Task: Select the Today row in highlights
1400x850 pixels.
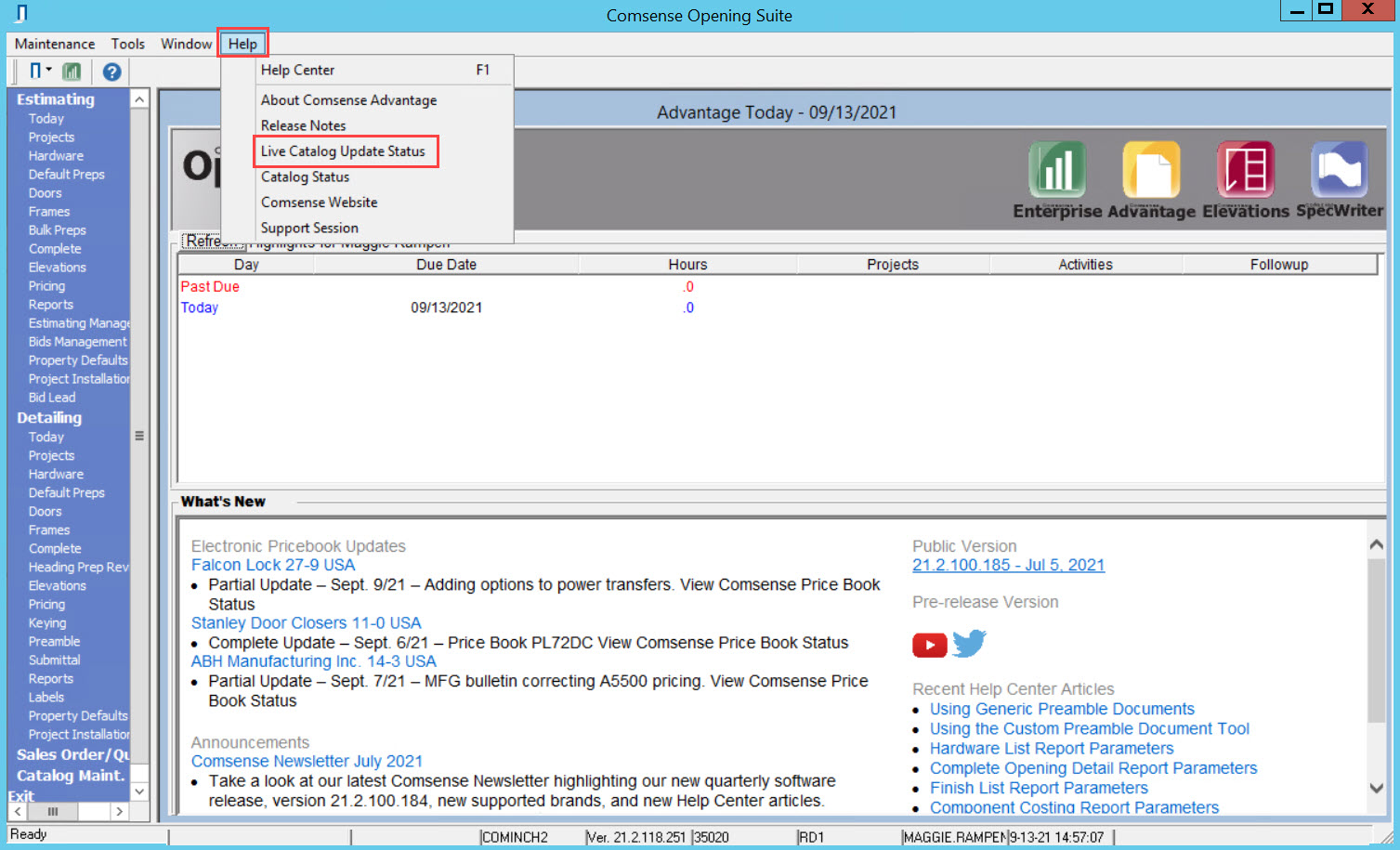Action: (x=777, y=307)
